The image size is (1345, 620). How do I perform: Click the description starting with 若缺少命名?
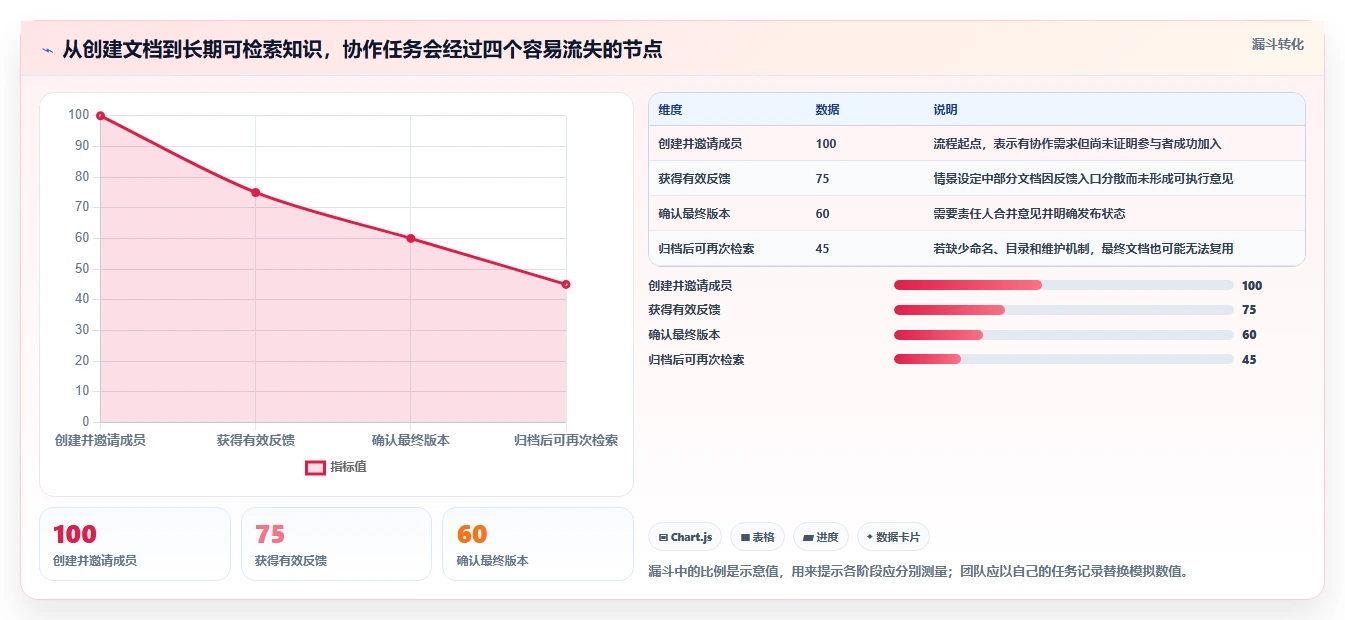click(1083, 248)
